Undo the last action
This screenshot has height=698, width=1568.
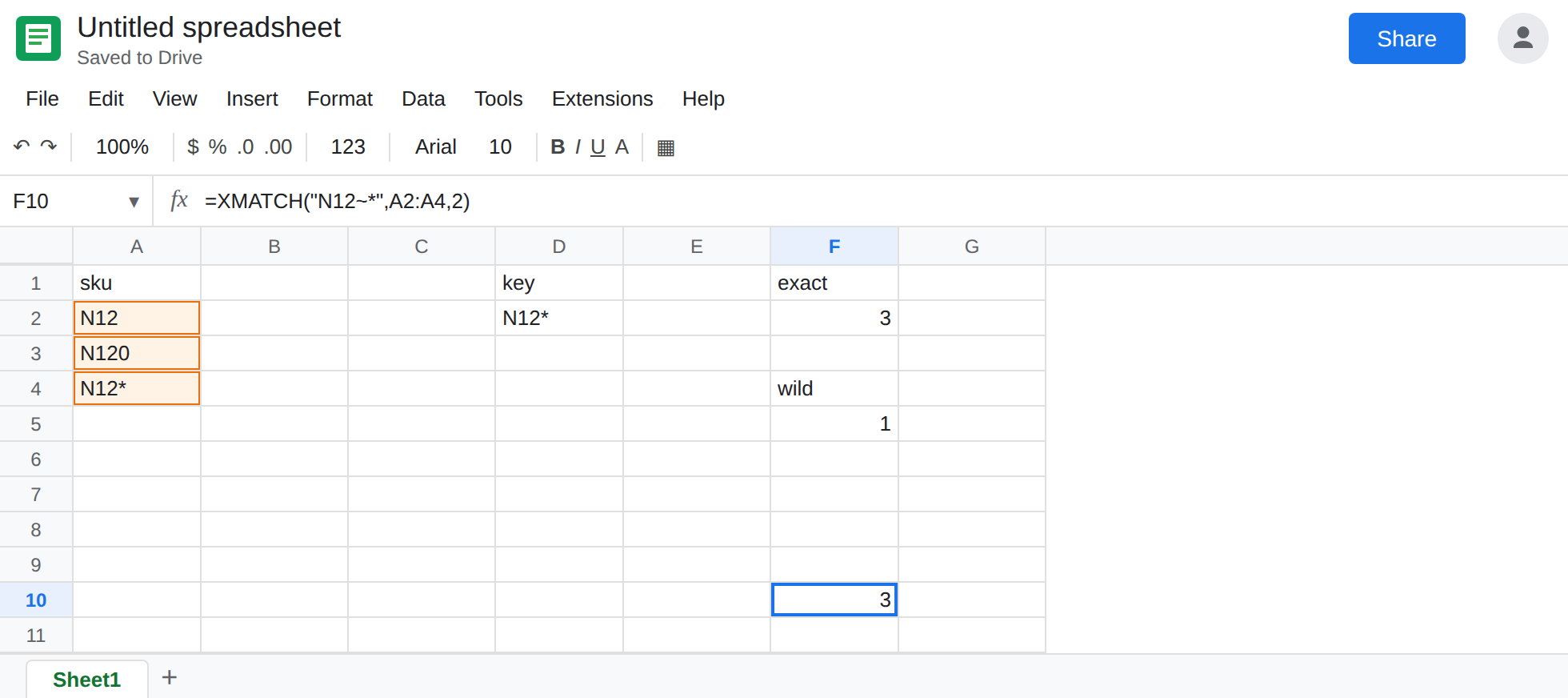[x=22, y=146]
